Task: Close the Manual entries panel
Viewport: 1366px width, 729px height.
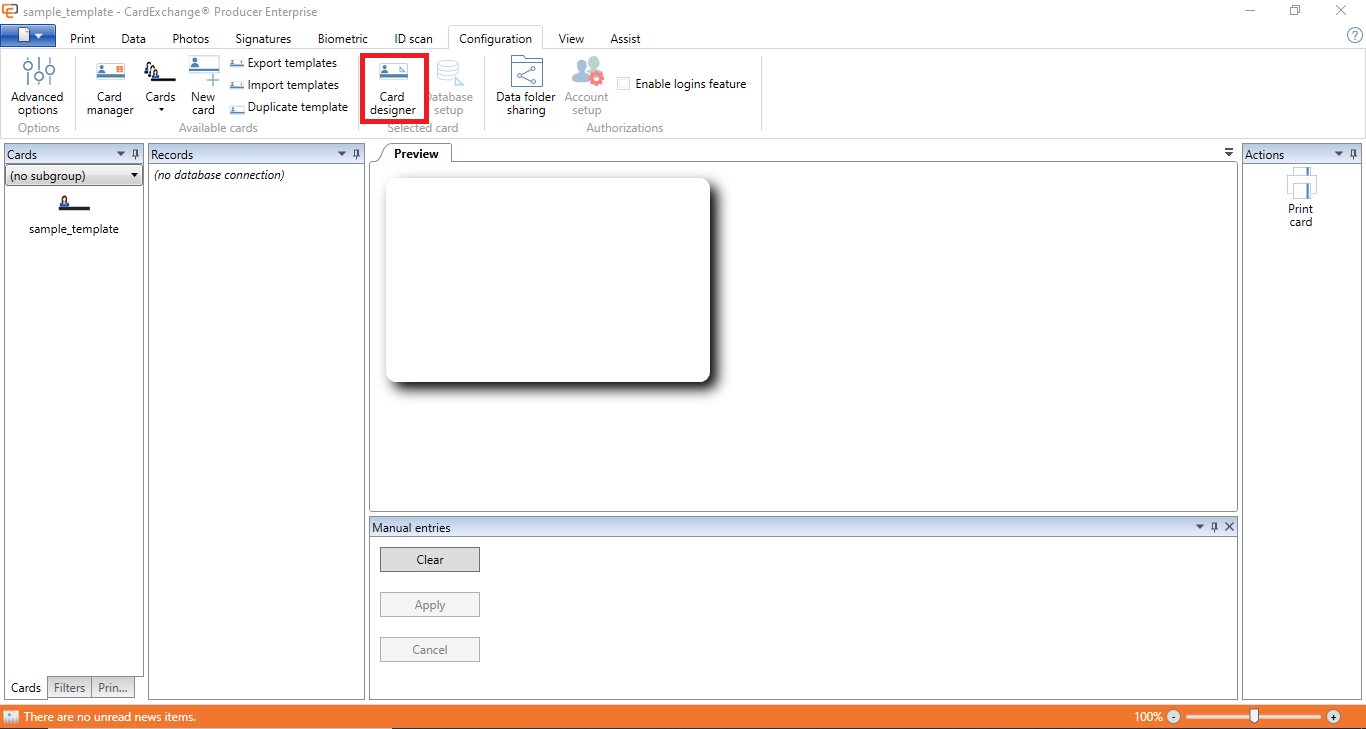Action: click(1230, 527)
